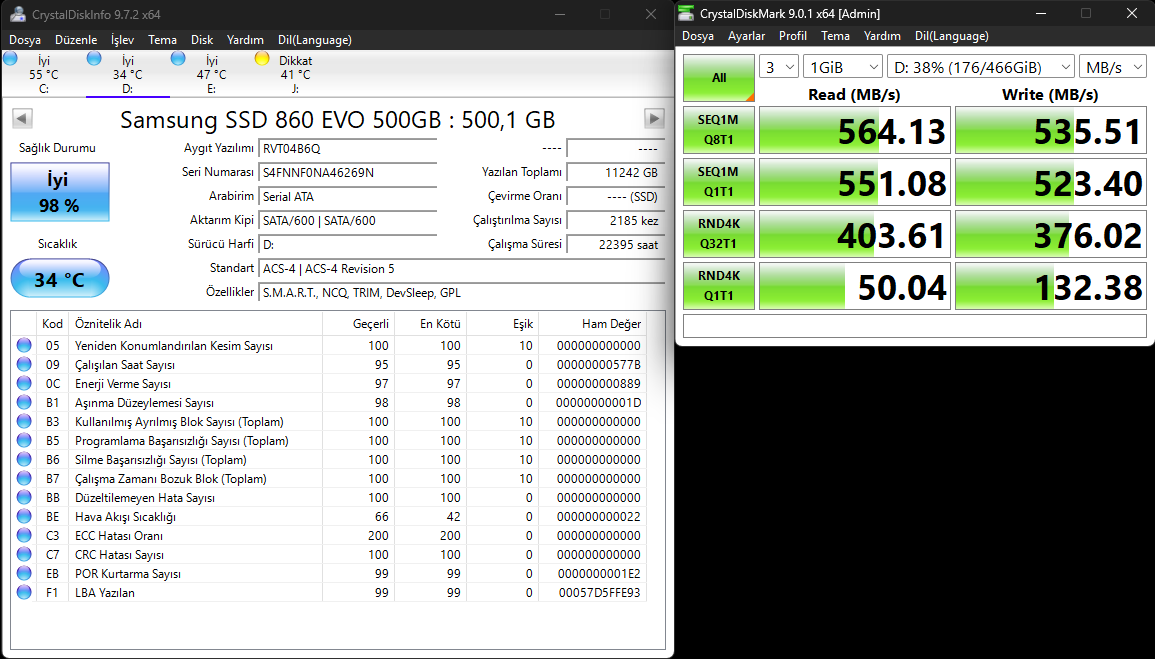Select the Hava Akışı Sıcaklığı attribute name

click(x=125, y=517)
